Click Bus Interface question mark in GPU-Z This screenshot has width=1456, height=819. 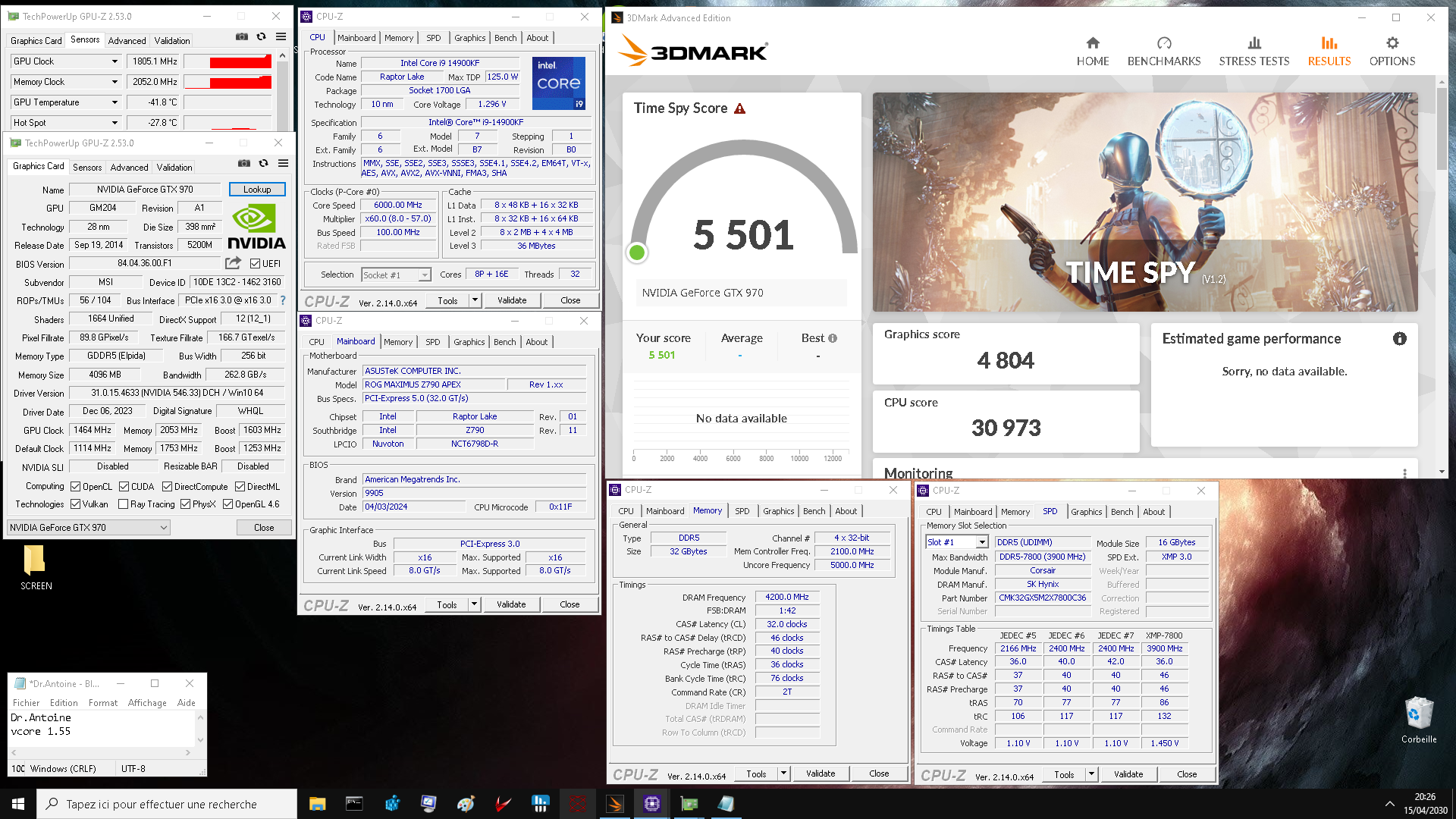pyautogui.click(x=283, y=300)
